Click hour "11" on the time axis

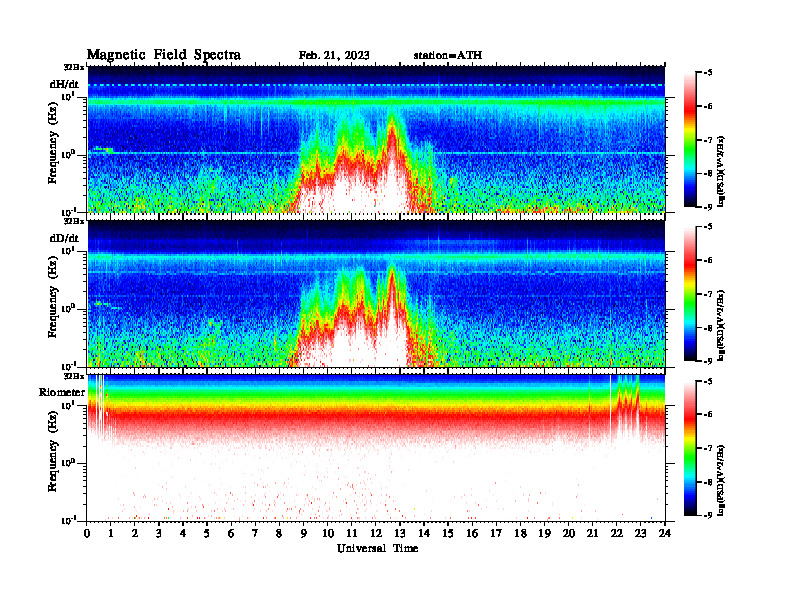coord(352,534)
